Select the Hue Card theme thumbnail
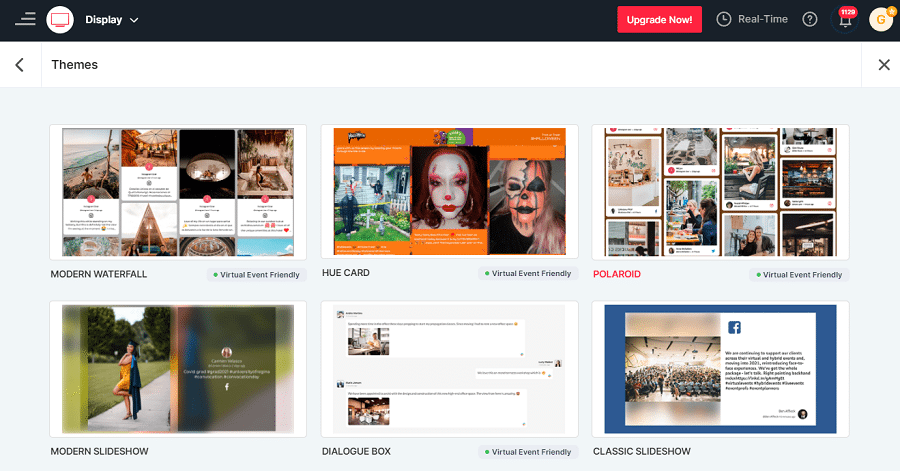 coord(449,192)
